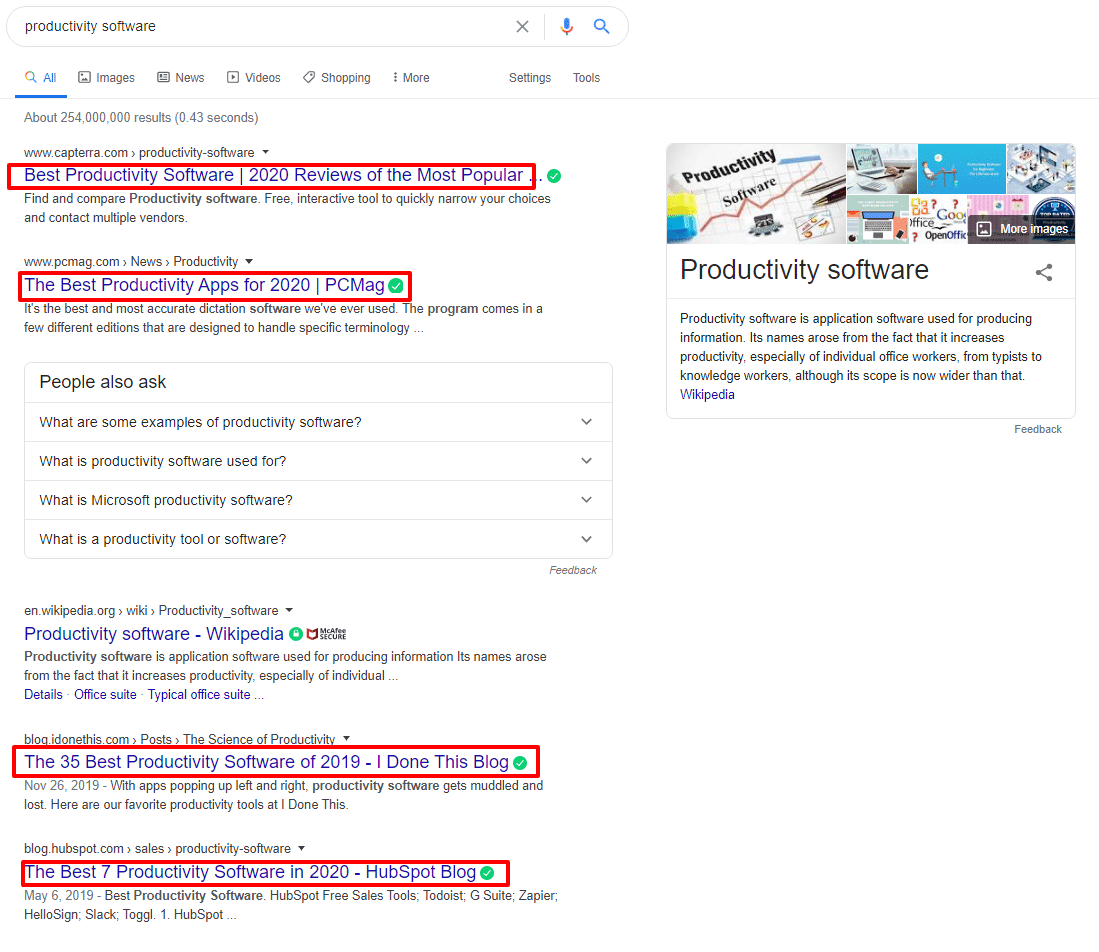The width and height of the screenshot is (1099, 952).
Task: Clear the search box with the X icon
Action: click(522, 27)
